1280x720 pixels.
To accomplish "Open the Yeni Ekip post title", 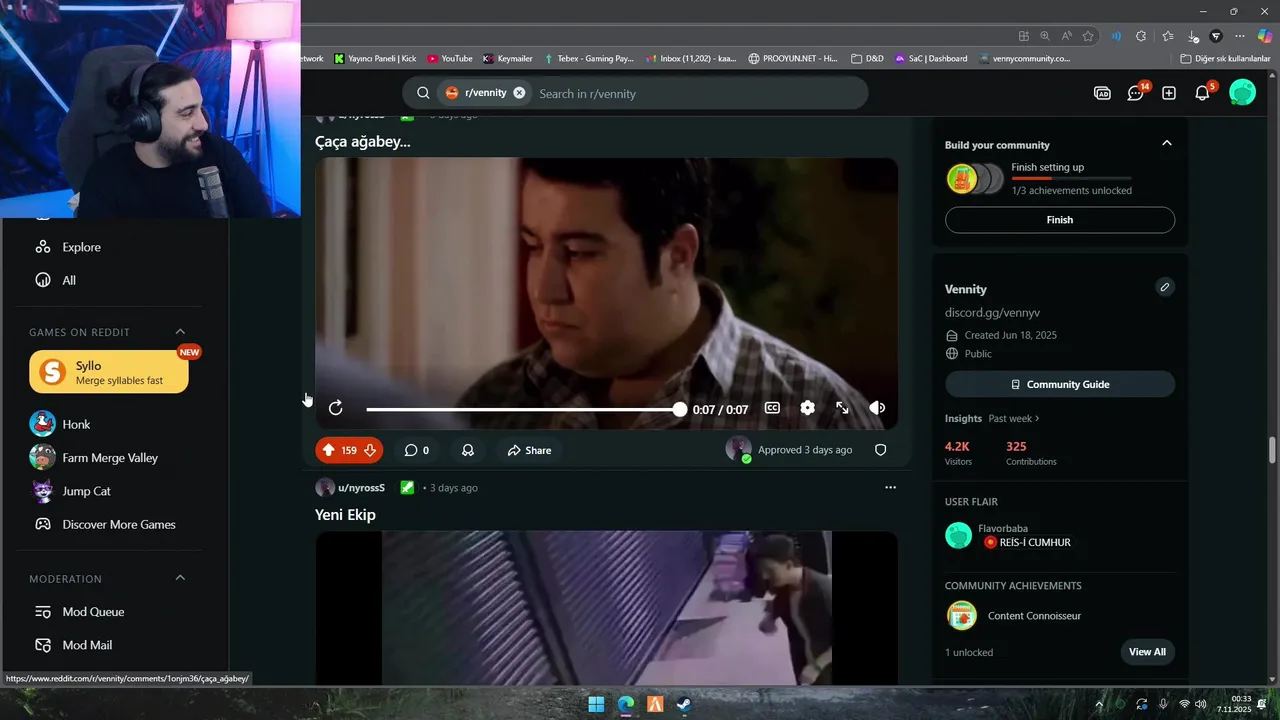I will click(x=345, y=514).
